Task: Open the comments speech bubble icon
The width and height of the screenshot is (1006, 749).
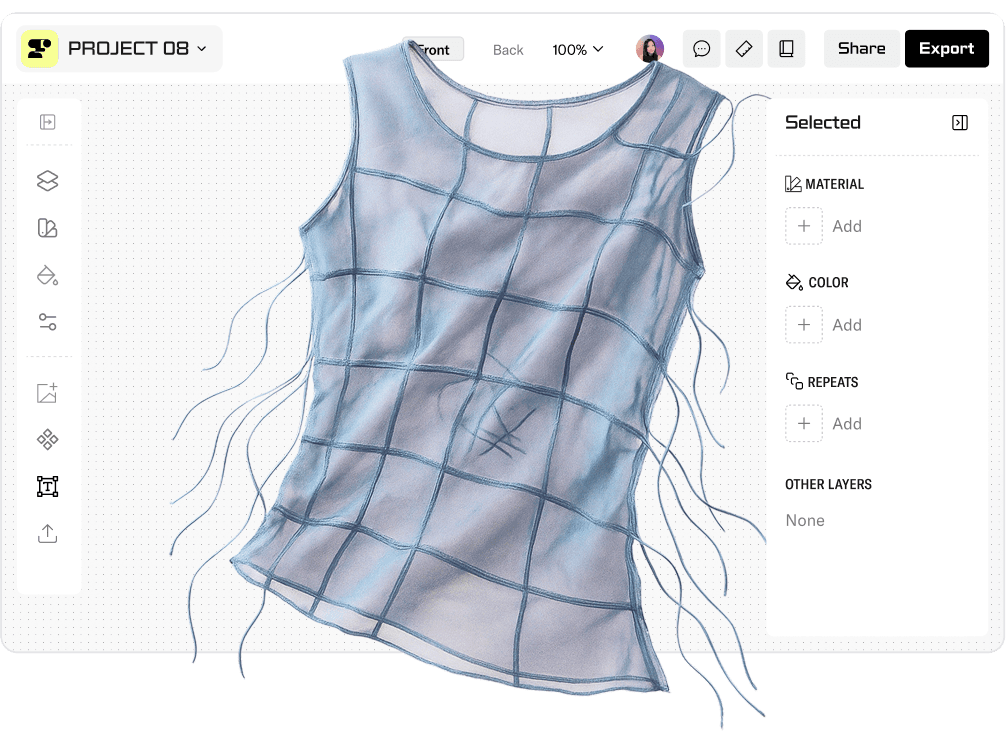Action: (702, 49)
